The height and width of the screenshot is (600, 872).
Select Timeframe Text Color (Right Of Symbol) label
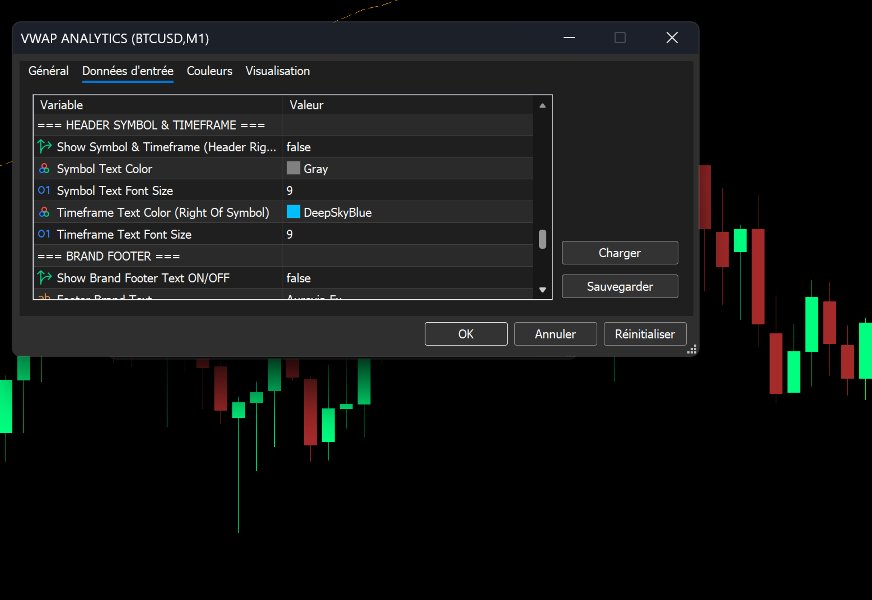click(163, 212)
